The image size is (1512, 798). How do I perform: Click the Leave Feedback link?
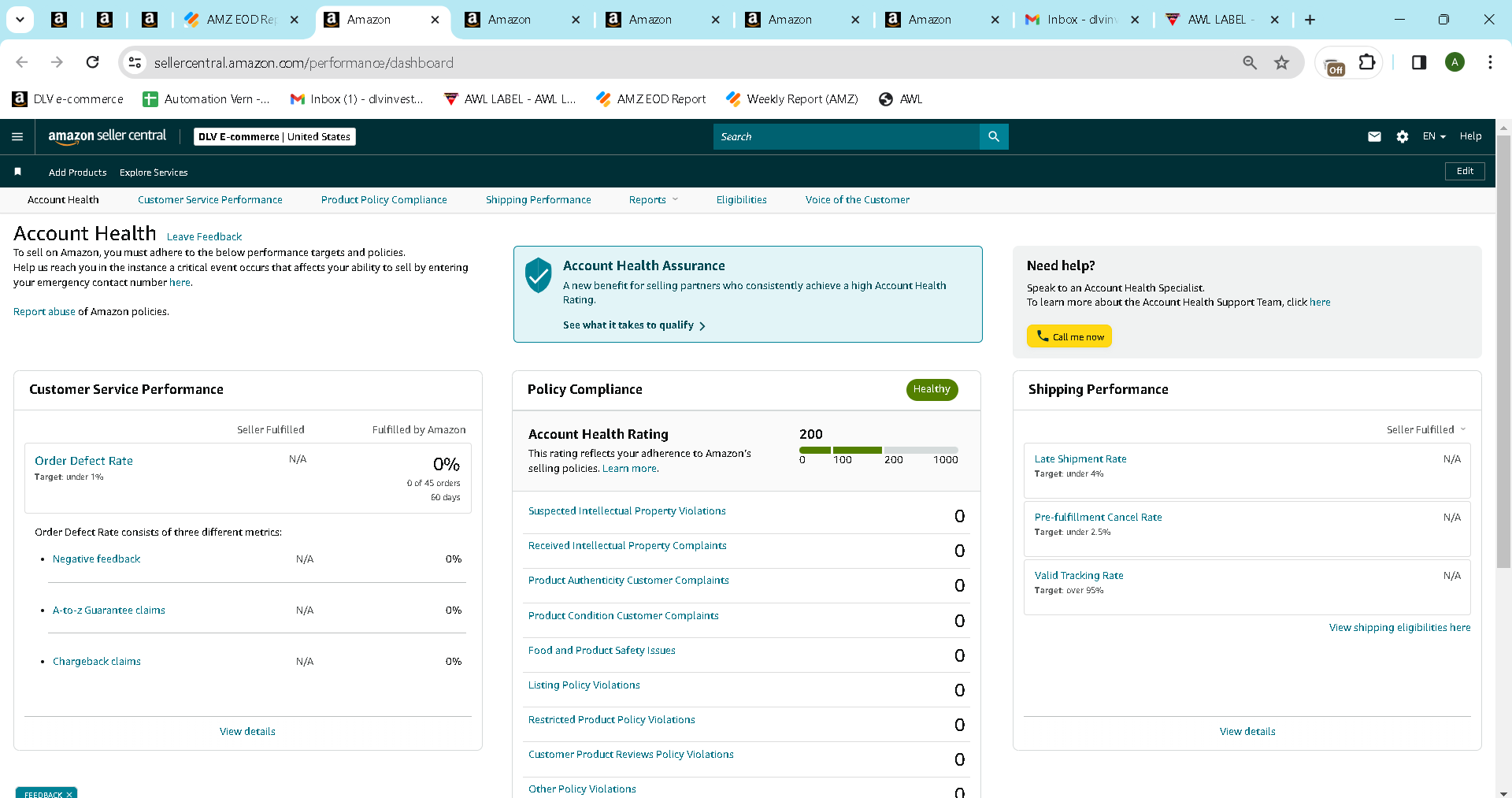click(204, 236)
